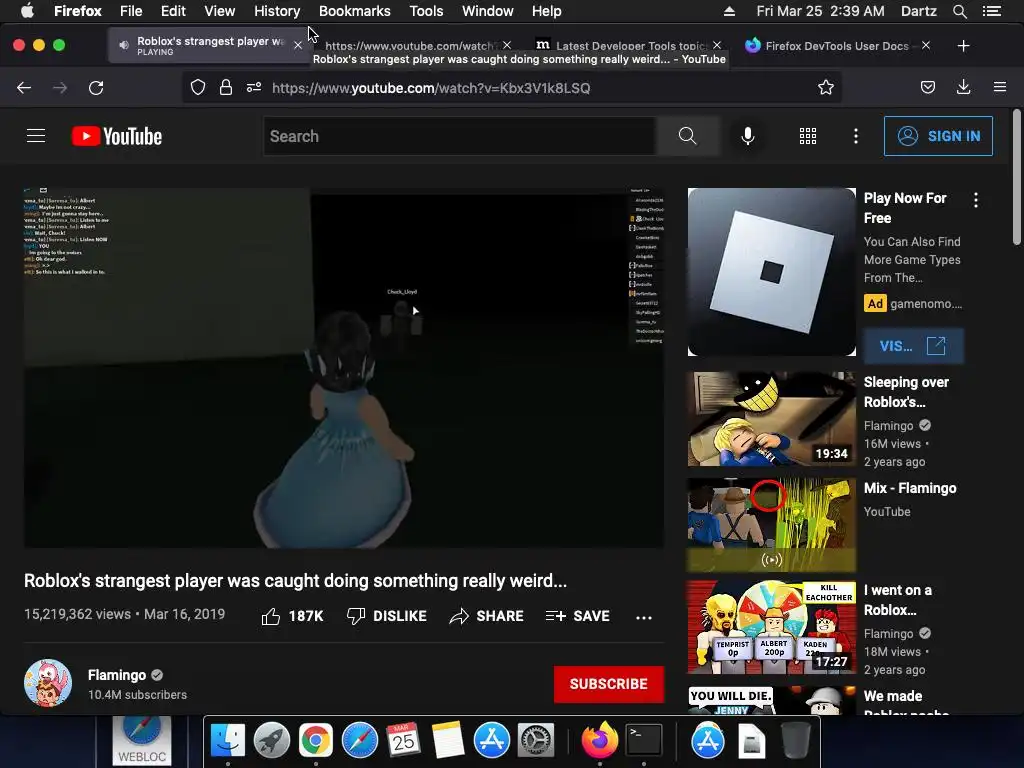Image resolution: width=1024 pixels, height=768 pixels.
Task: Click the thumbs-down Dislike icon
Action: click(x=356, y=616)
